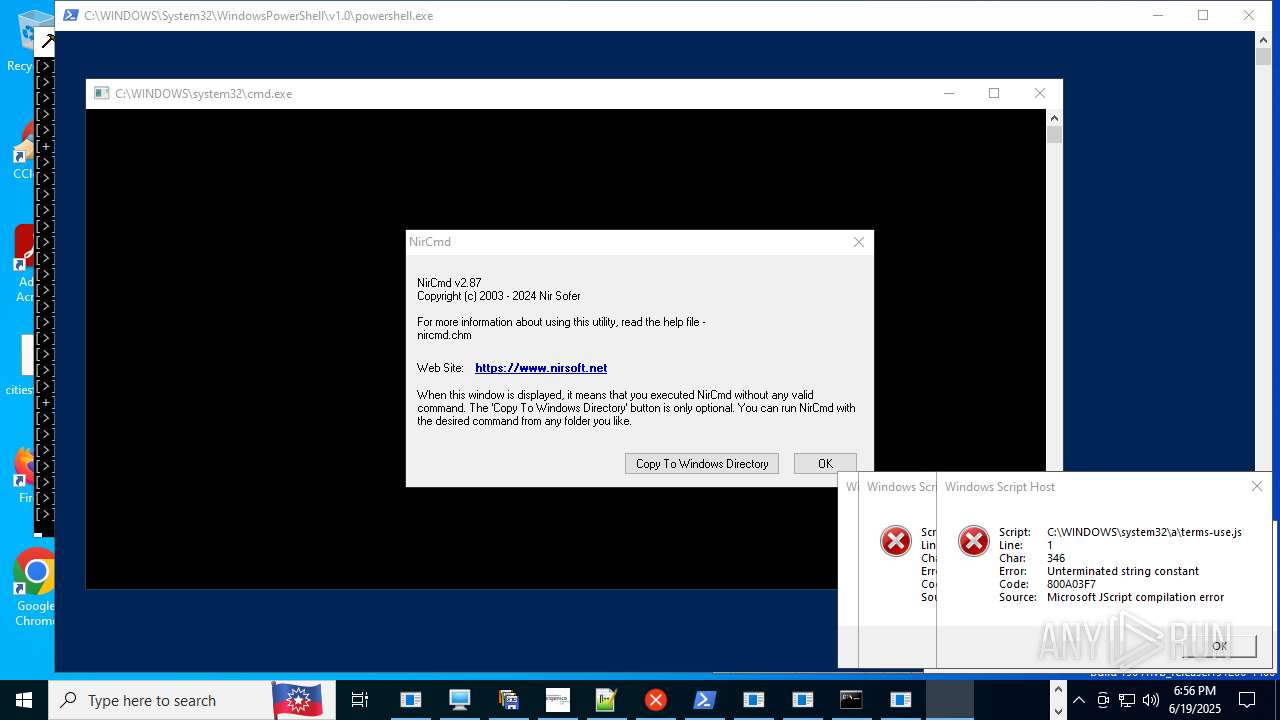Click the 'NirCmd v2.87' version text

449,283
